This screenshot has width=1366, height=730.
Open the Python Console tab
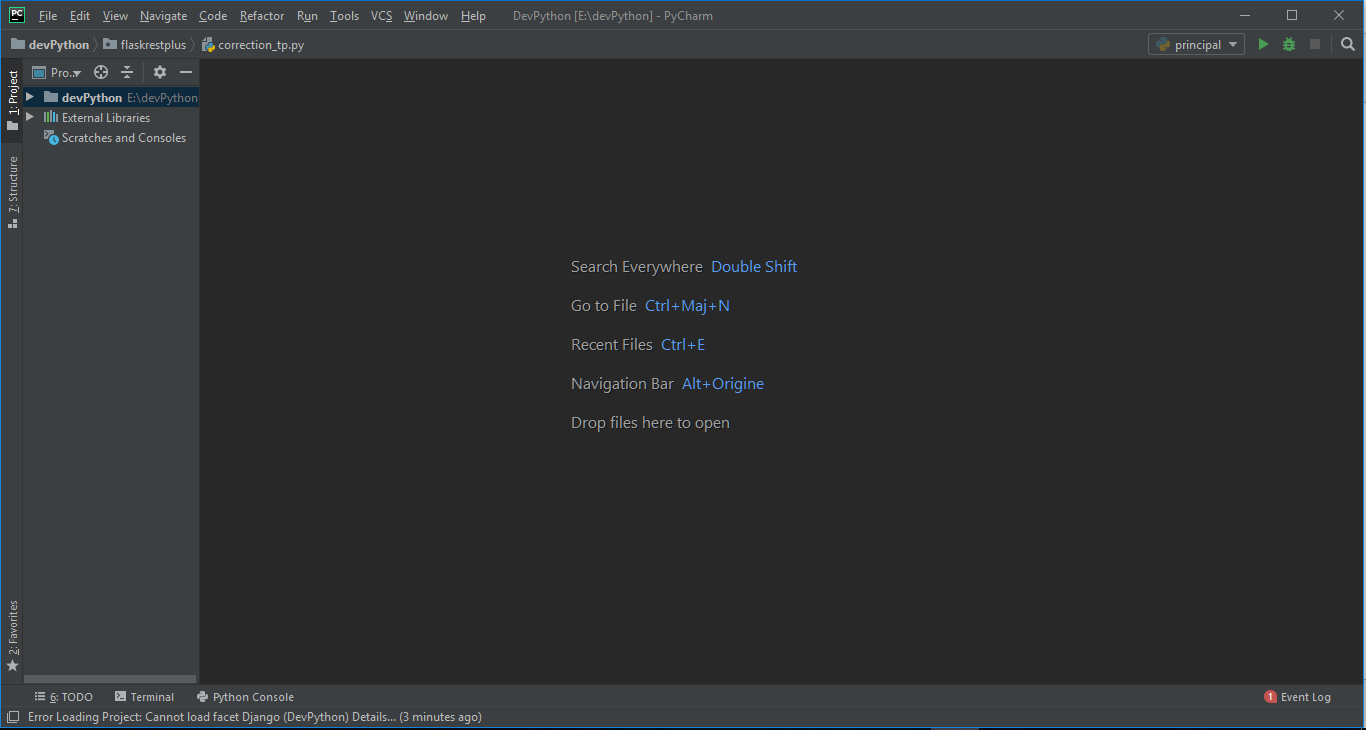coord(245,697)
